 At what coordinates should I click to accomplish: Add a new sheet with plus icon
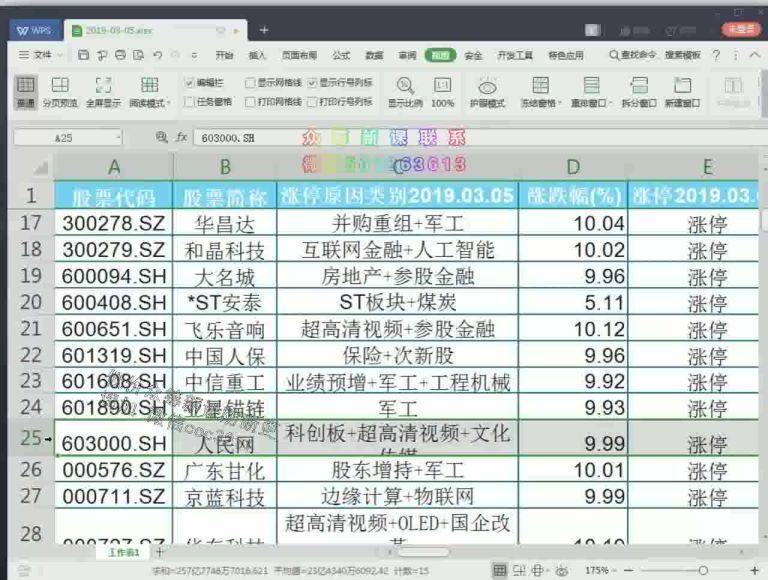click(x=159, y=552)
